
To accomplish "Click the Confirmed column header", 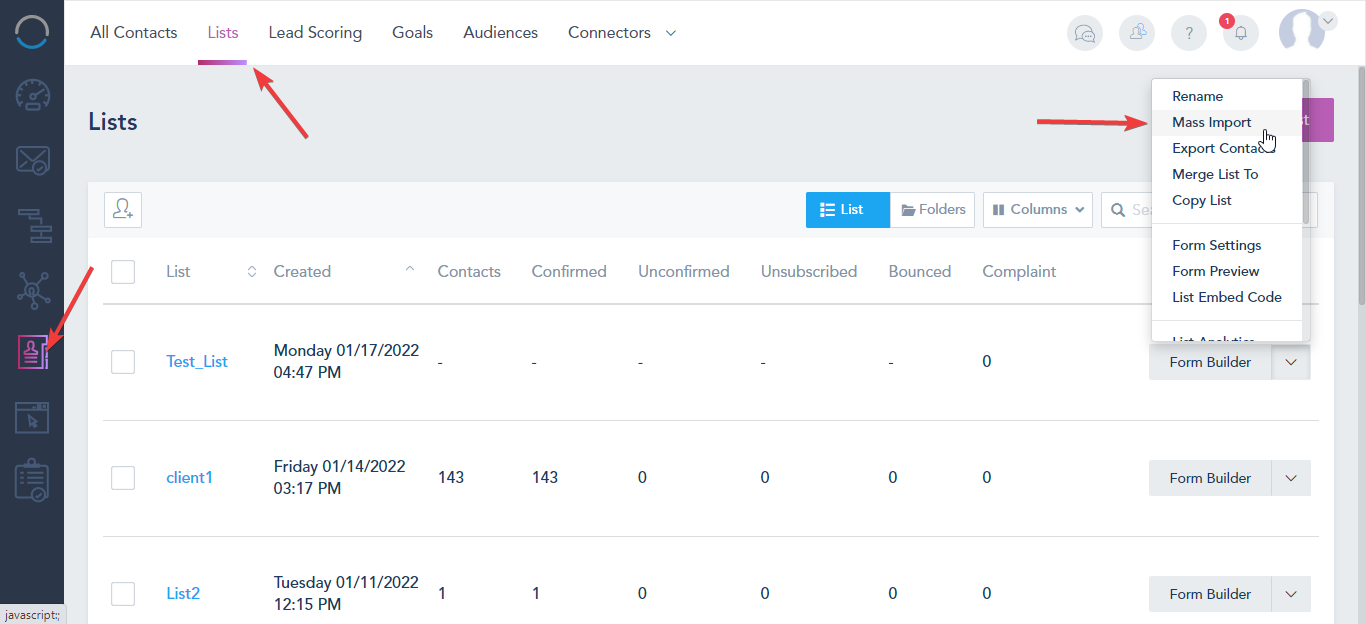I will tap(569, 271).
